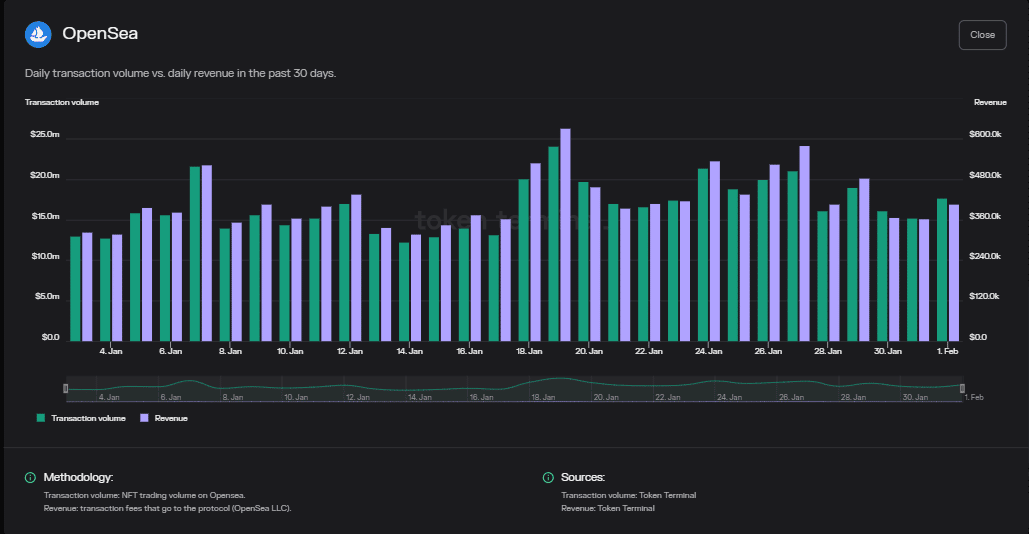
Task: Click the green volume bar for 7 Jan
Action: pyautogui.click(x=195, y=254)
